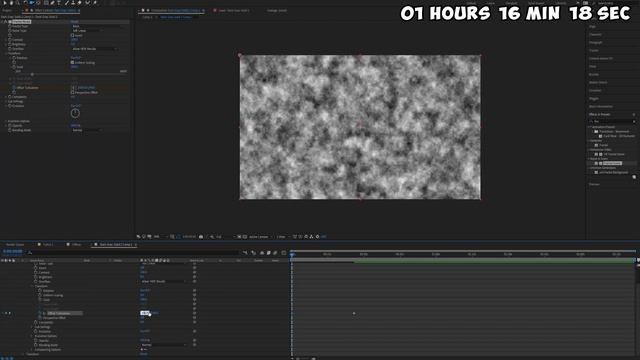640x360 pixels.
Task: Open Blending Mode dropdown in Effect Controls
Action: [86, 130]
